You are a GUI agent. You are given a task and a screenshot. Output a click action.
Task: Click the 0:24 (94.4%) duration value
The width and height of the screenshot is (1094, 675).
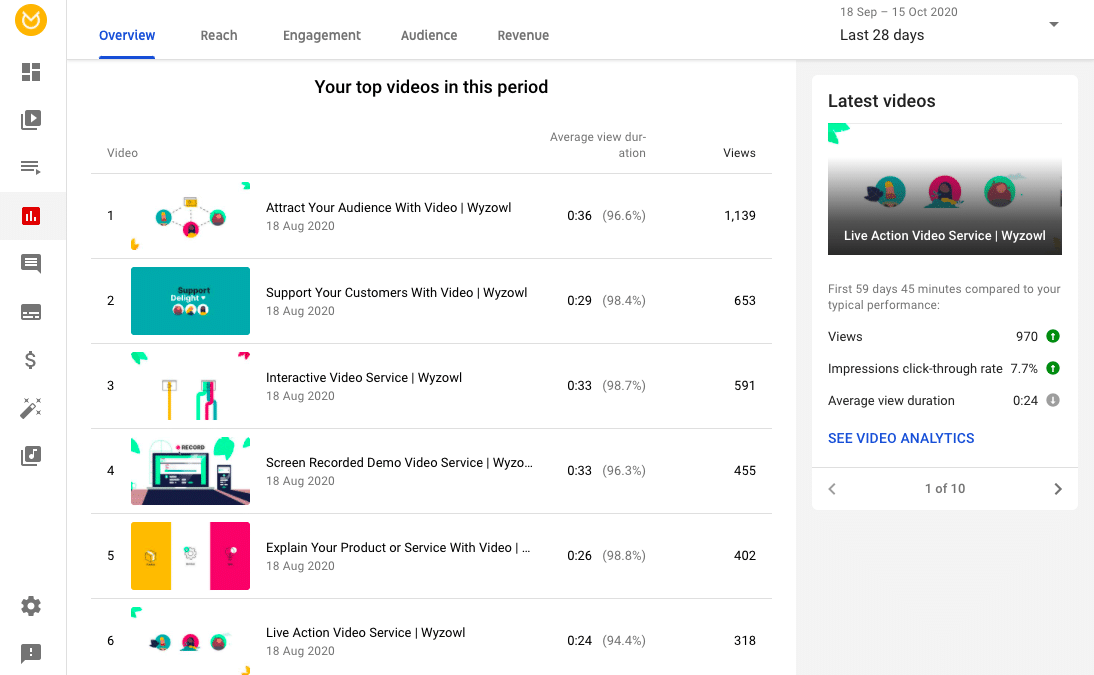click(x=606, y=641)
